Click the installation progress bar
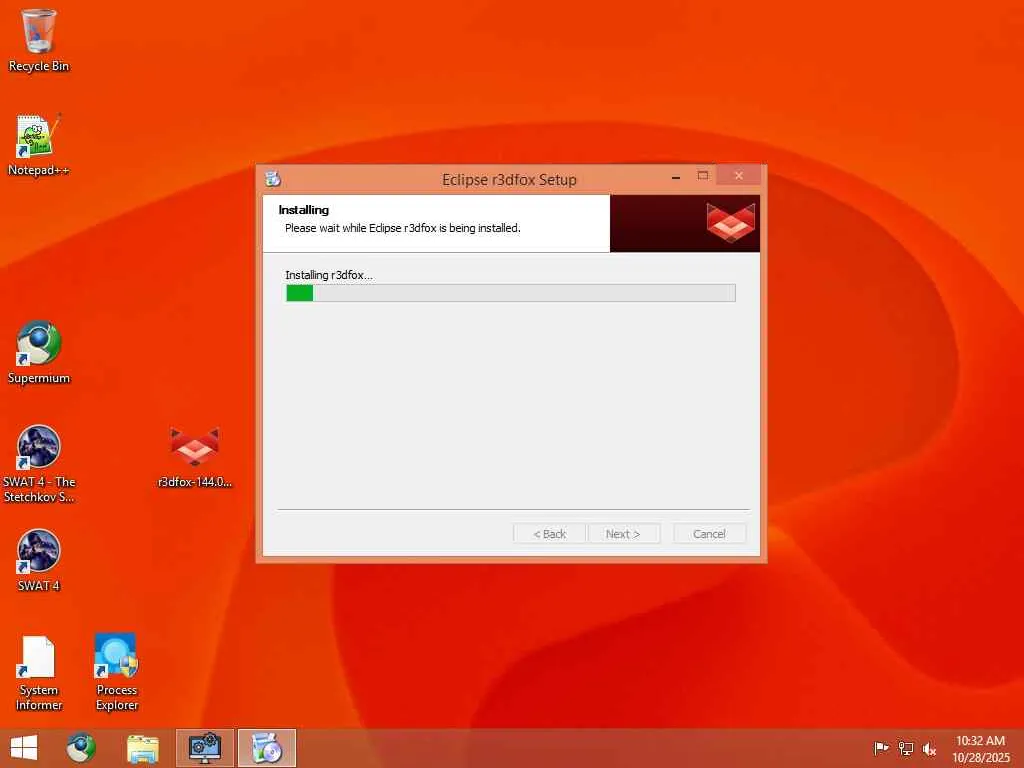 tap(511, 293)
